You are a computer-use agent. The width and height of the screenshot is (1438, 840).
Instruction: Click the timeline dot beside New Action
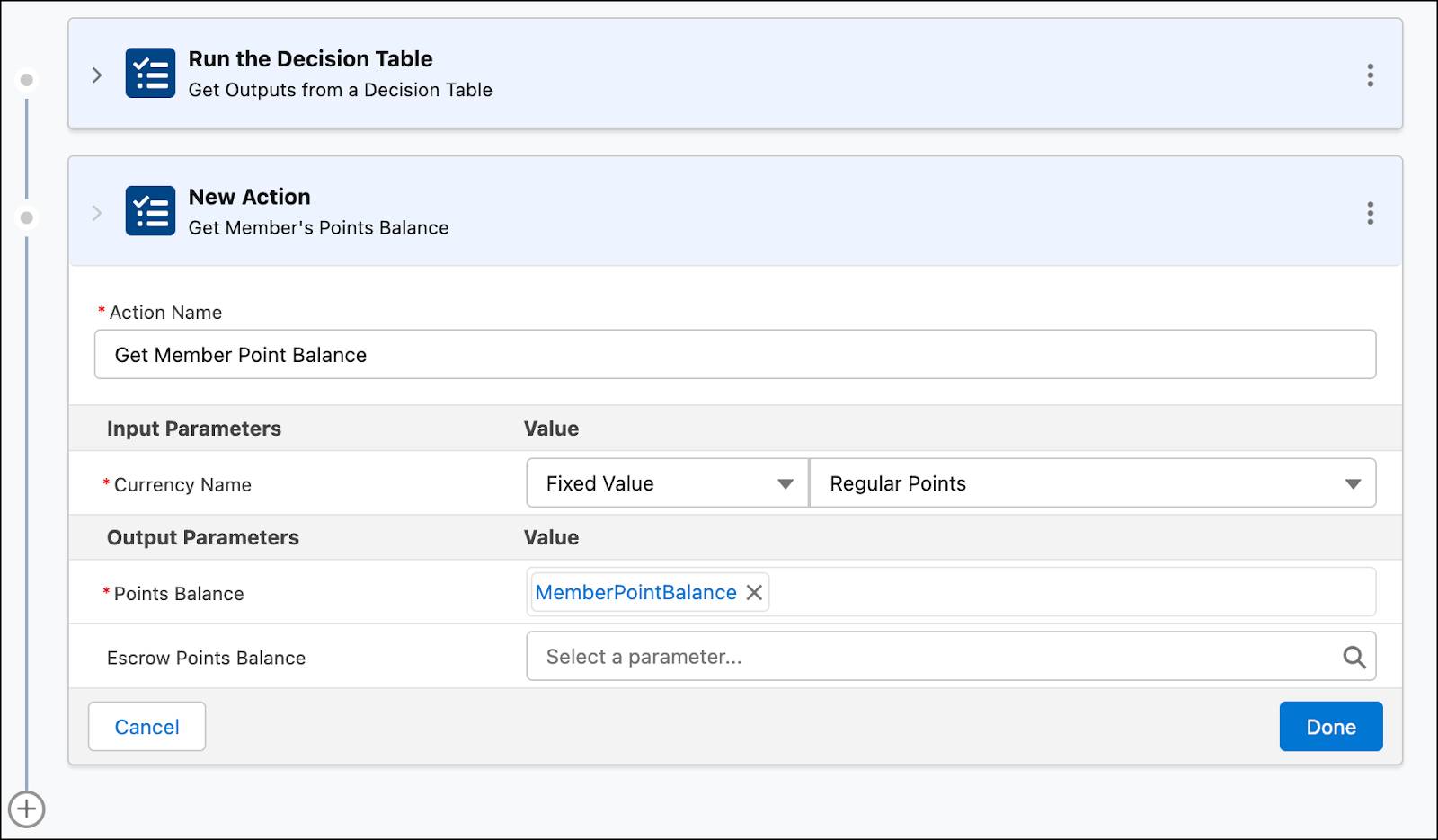[x=27, y=217]
